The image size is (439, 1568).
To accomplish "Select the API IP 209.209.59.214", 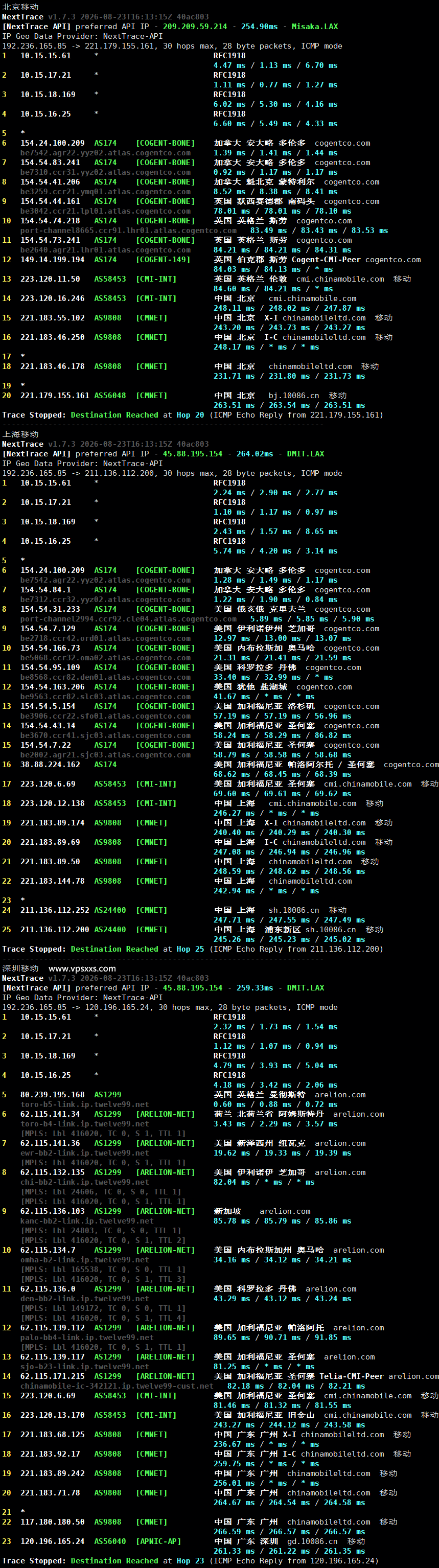I will (195, 26).
